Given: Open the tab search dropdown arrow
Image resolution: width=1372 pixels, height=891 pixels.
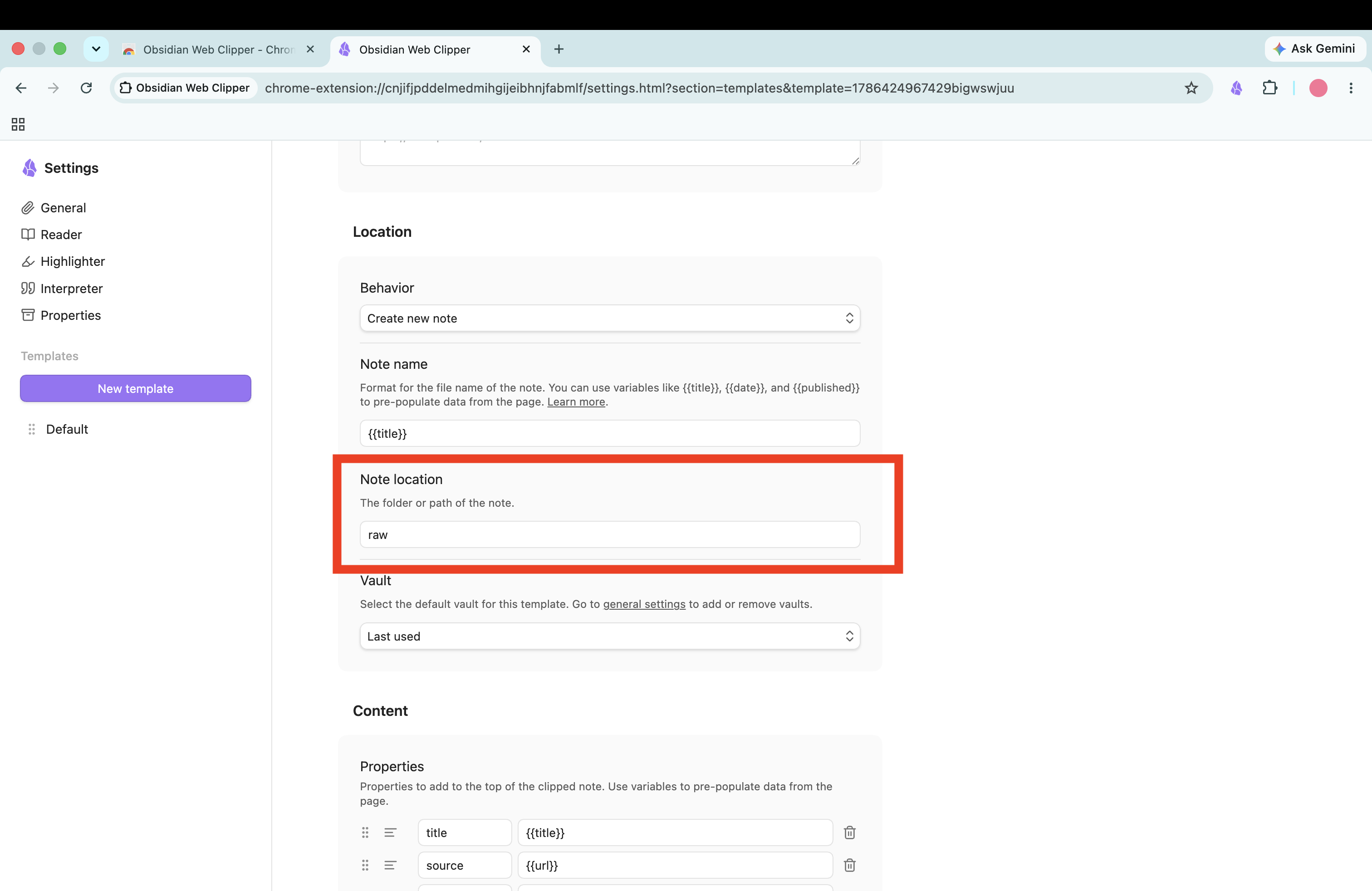Looking at the screenshot, I should click(x=96, y=49).
